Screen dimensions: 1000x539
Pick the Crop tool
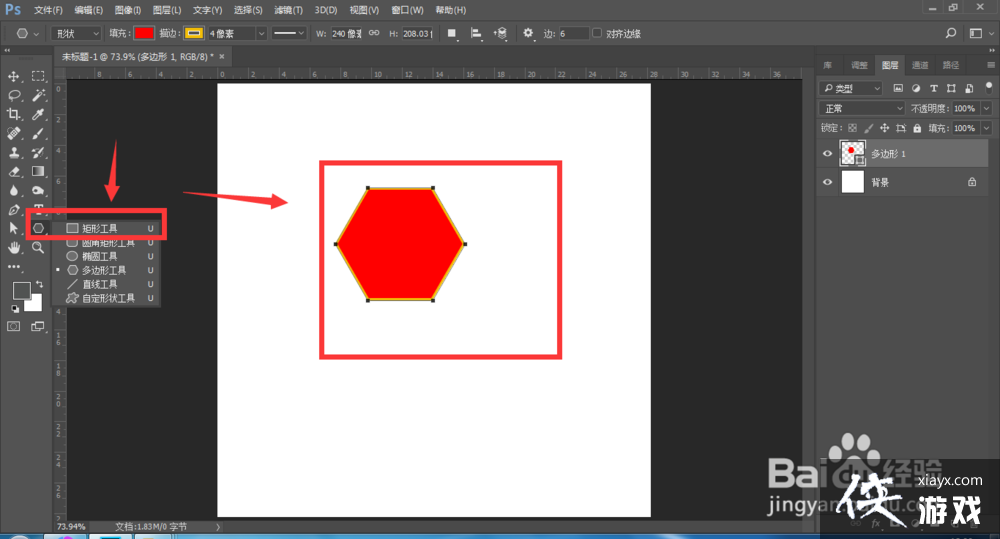point(15,114)
